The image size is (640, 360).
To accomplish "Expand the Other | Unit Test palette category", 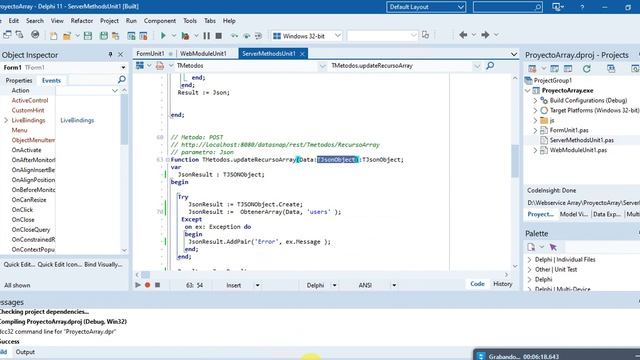I will pos(529,269).
